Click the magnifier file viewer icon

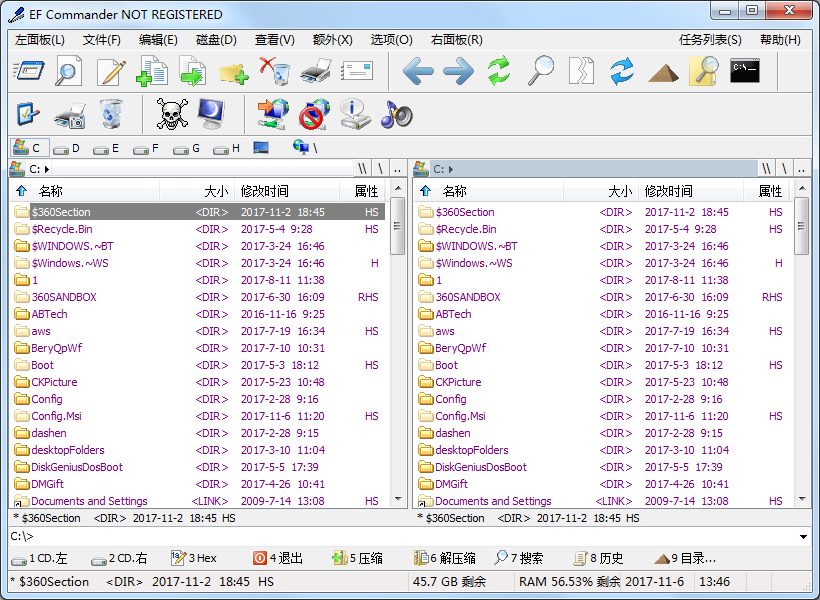point(69,71)
